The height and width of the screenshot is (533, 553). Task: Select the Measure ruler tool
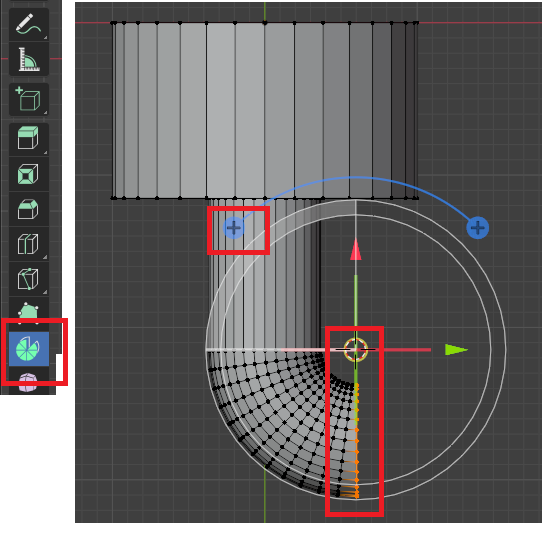coord(29,59)
